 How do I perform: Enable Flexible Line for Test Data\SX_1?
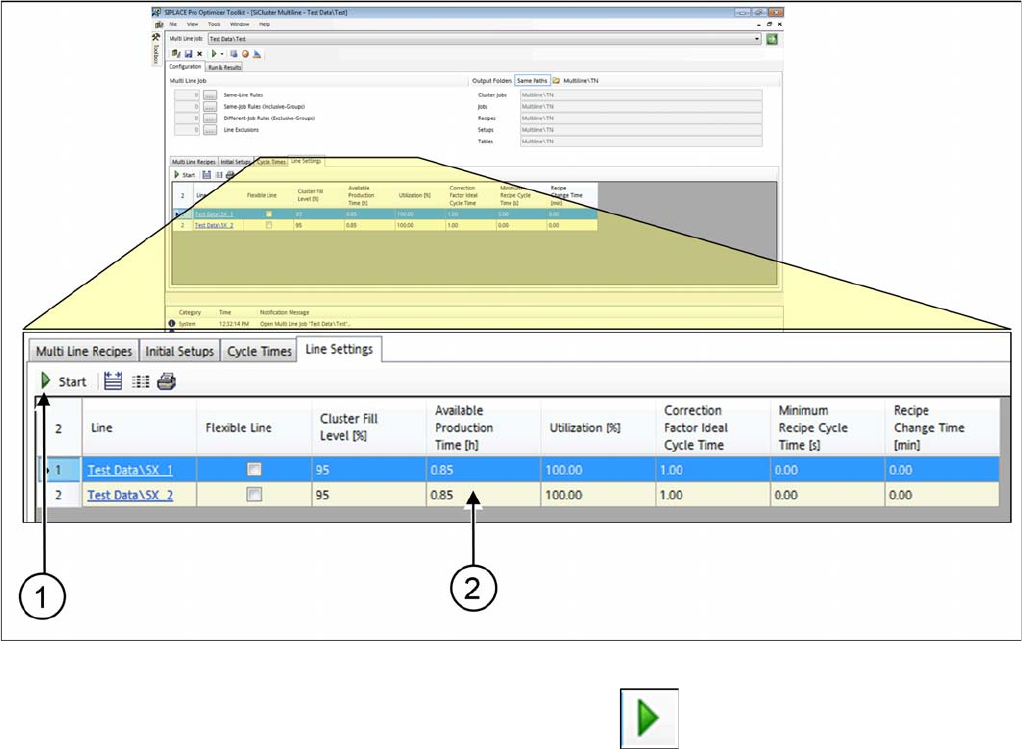(x=255, y=469)
